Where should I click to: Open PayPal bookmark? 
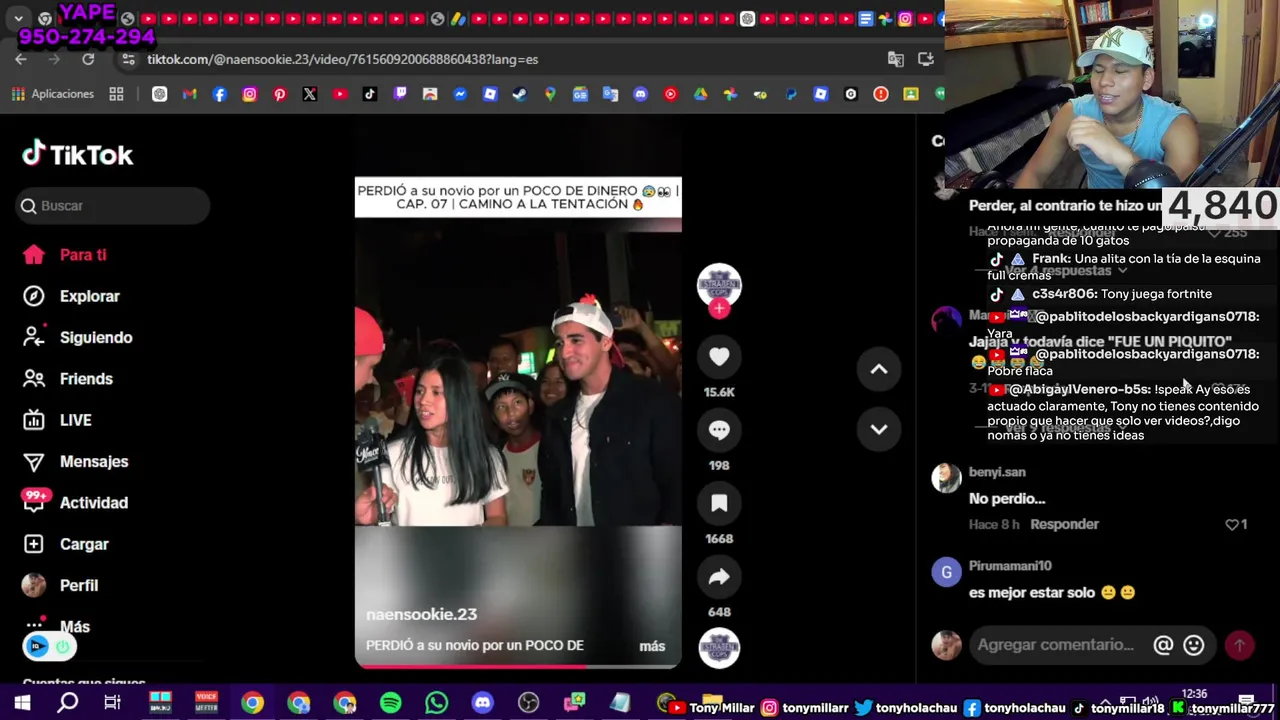click(x=790, y=94)
